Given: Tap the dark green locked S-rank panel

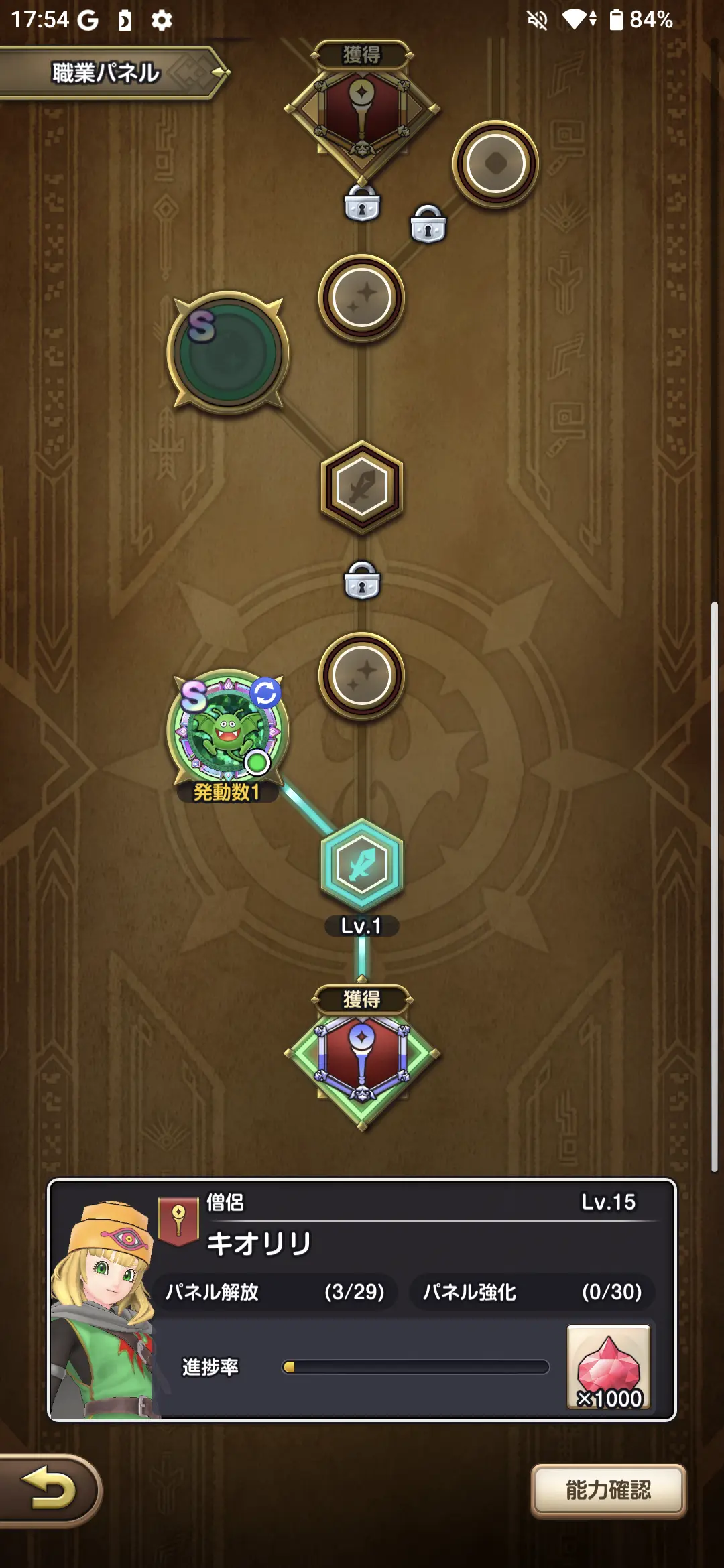Looking at the screenshot, I should 228,352.
